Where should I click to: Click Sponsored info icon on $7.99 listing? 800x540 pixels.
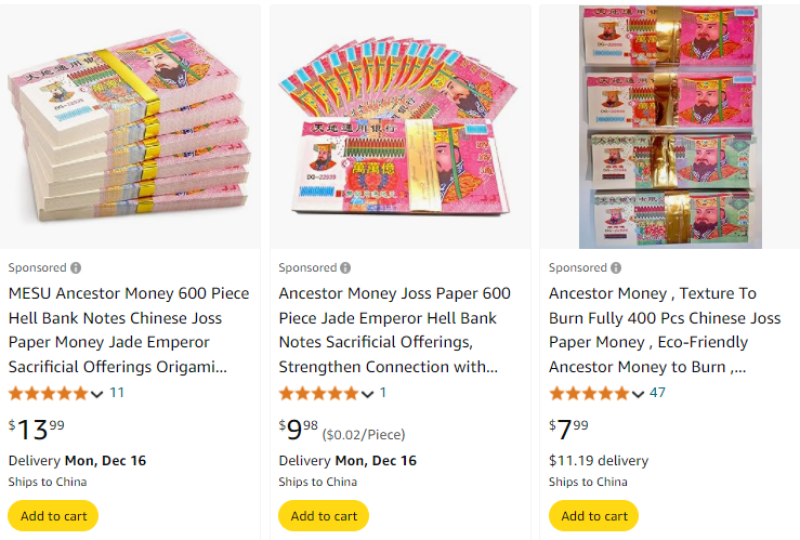[x=616, y=268]
